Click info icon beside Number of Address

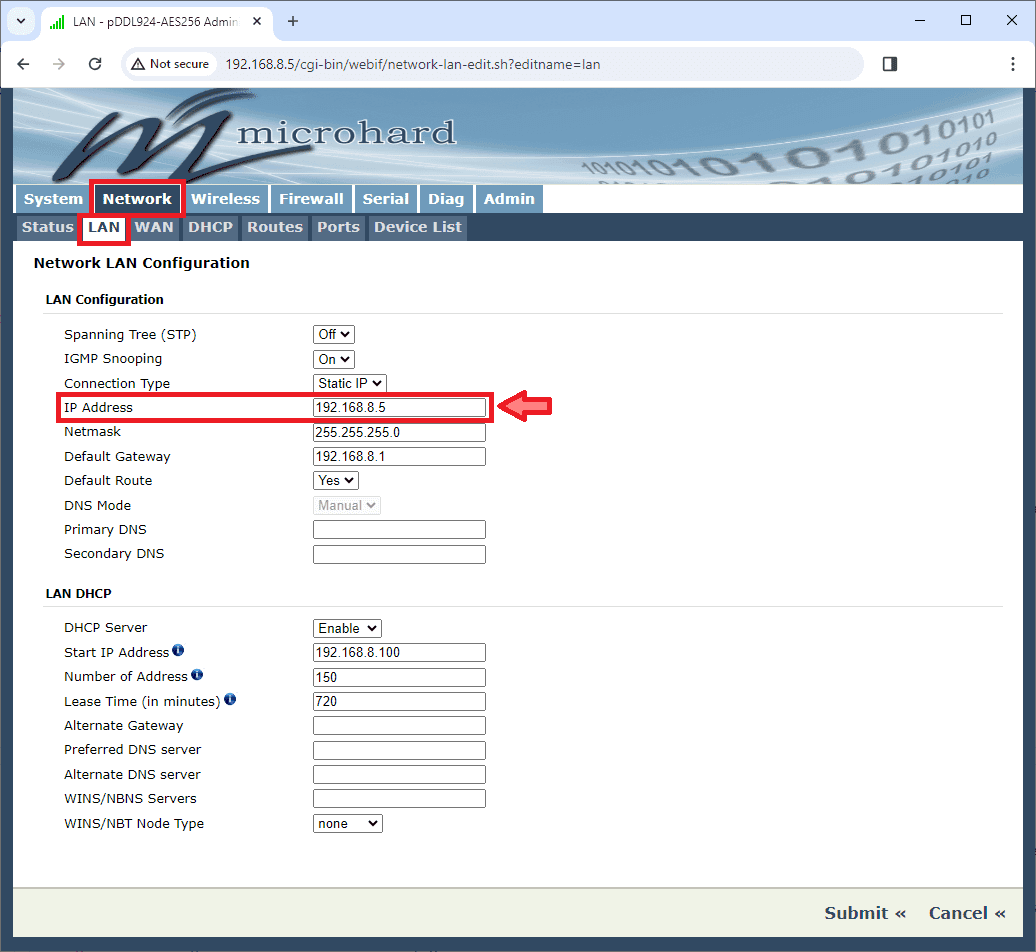[197, 676]
